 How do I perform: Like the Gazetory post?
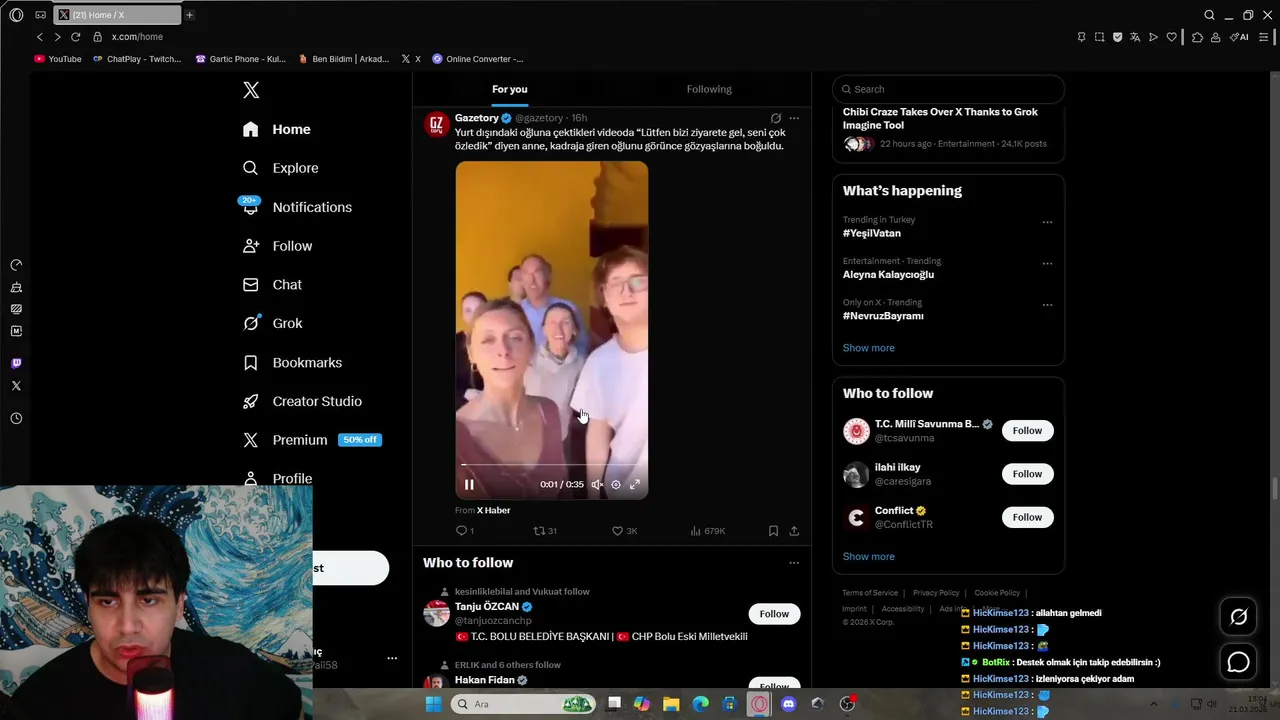(624, 531)
